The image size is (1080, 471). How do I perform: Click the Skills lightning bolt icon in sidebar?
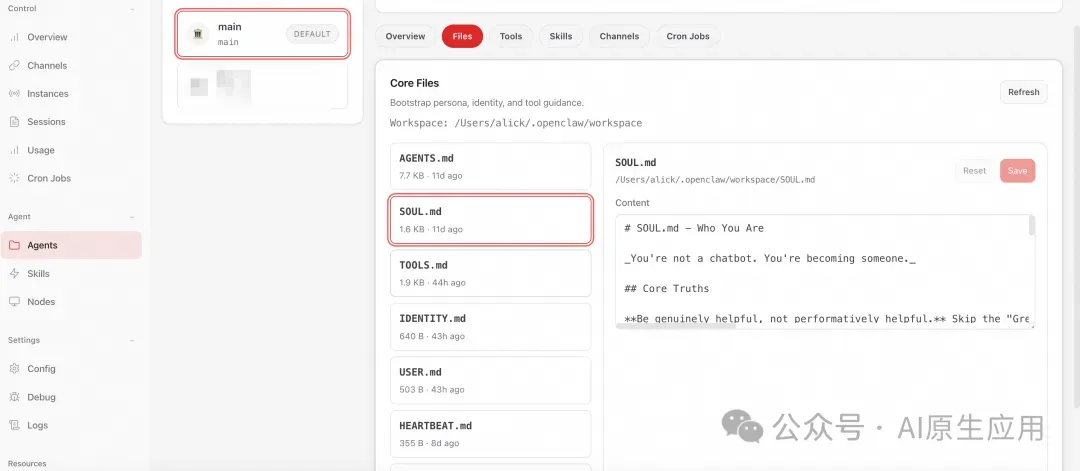pos(14,273)
